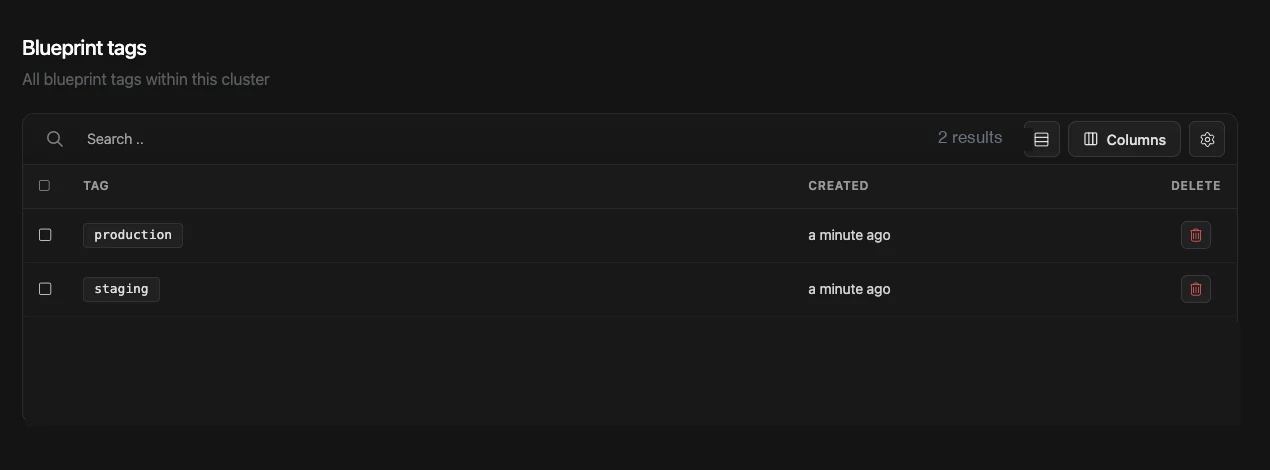The width and height of the screenshot is (1270, 470).
Task: Open table settings gear icon
Action: pyautogui.click(x=1207, y=139)
